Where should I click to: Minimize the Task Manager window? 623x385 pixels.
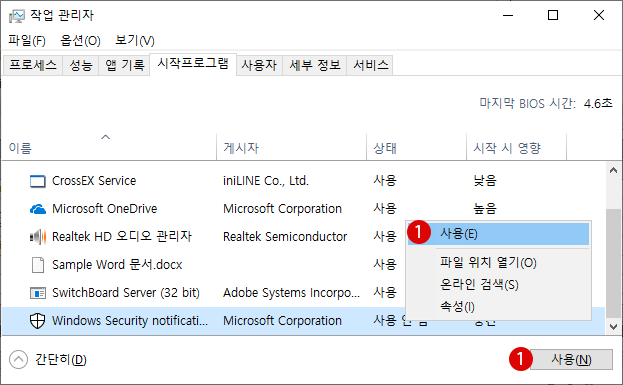click(x=508, y=15)
